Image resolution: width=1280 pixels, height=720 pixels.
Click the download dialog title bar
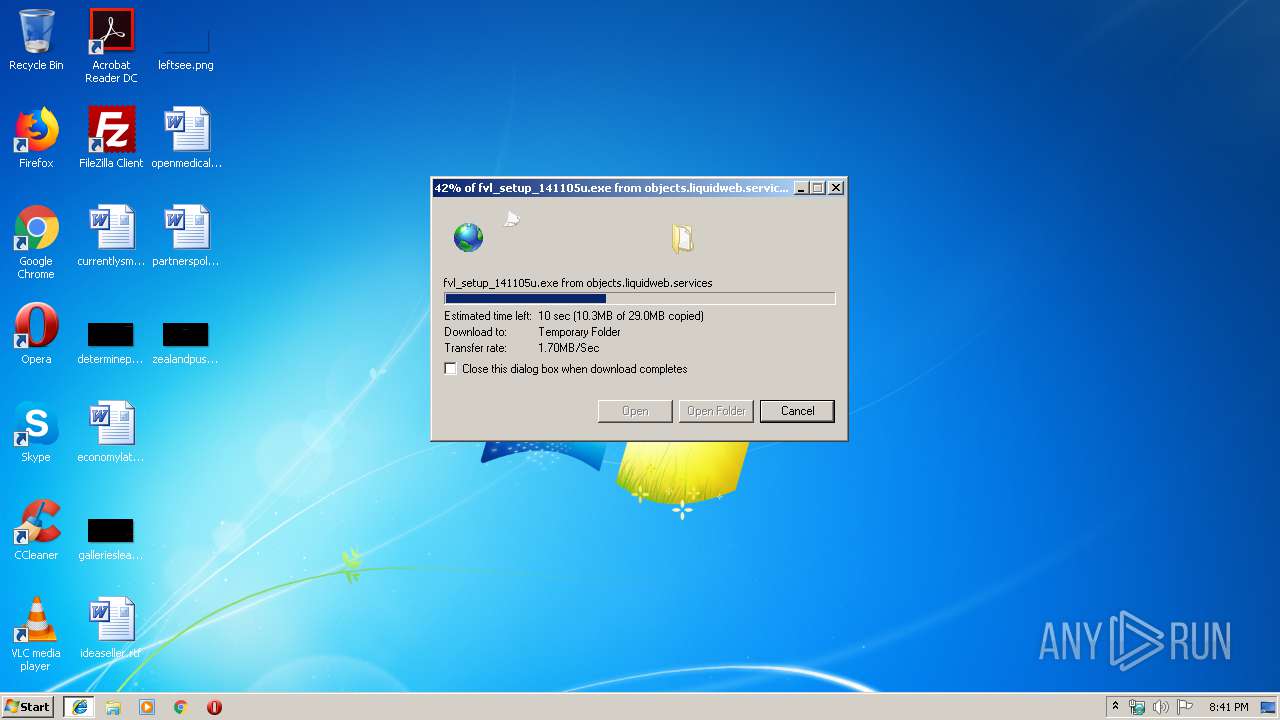coord(612,187)
